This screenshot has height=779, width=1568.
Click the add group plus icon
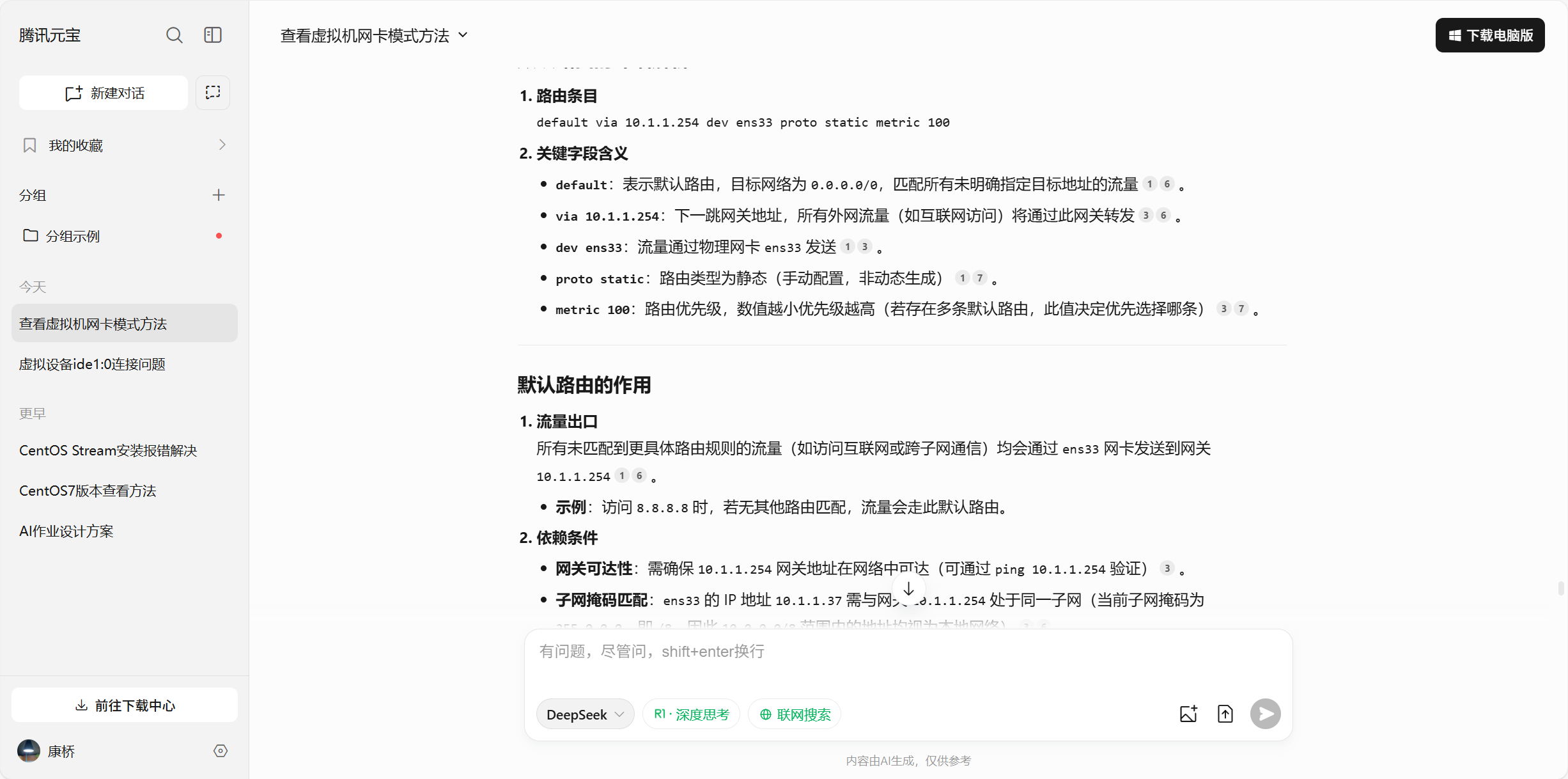219,195
